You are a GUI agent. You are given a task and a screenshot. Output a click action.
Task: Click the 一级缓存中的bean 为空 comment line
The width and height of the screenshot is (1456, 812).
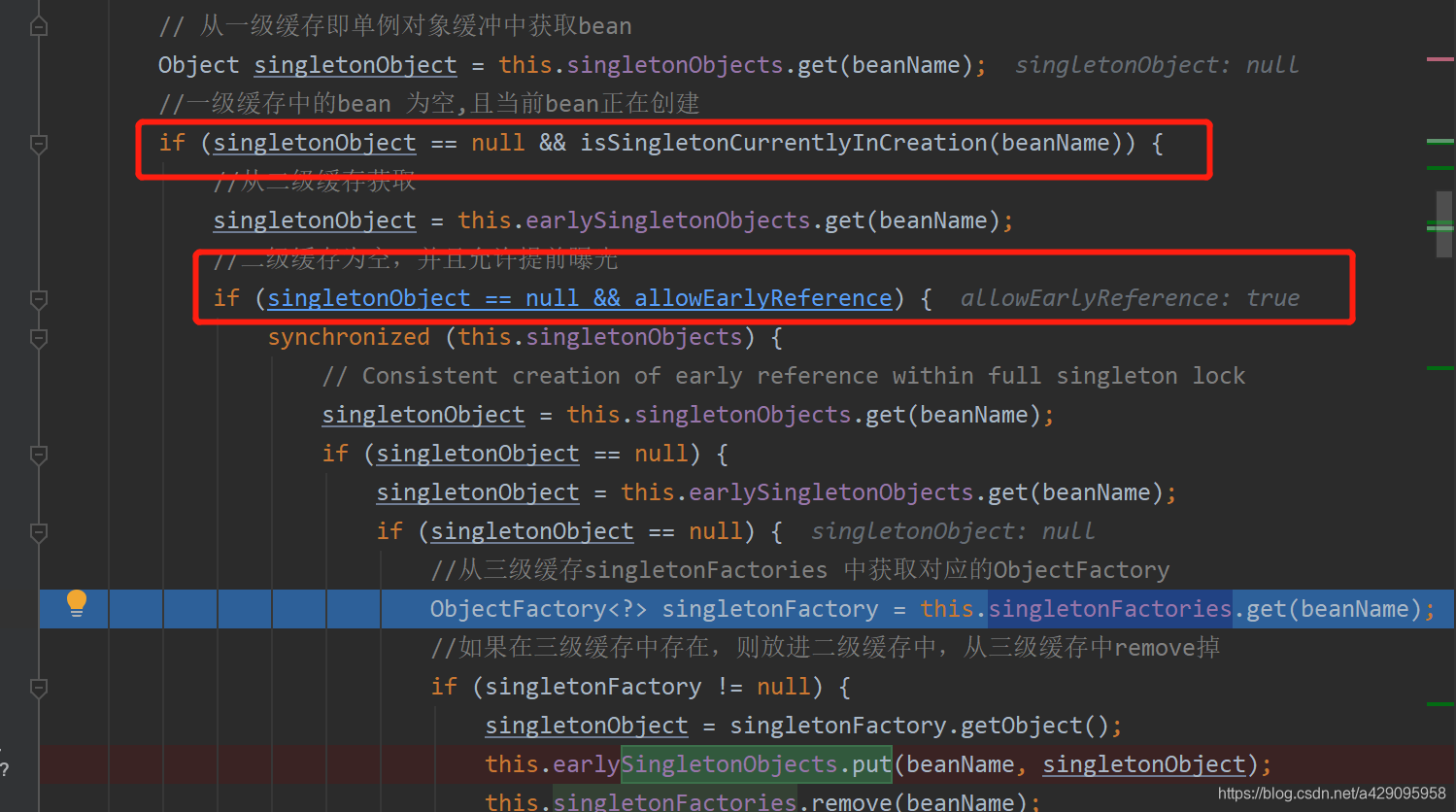428,104
